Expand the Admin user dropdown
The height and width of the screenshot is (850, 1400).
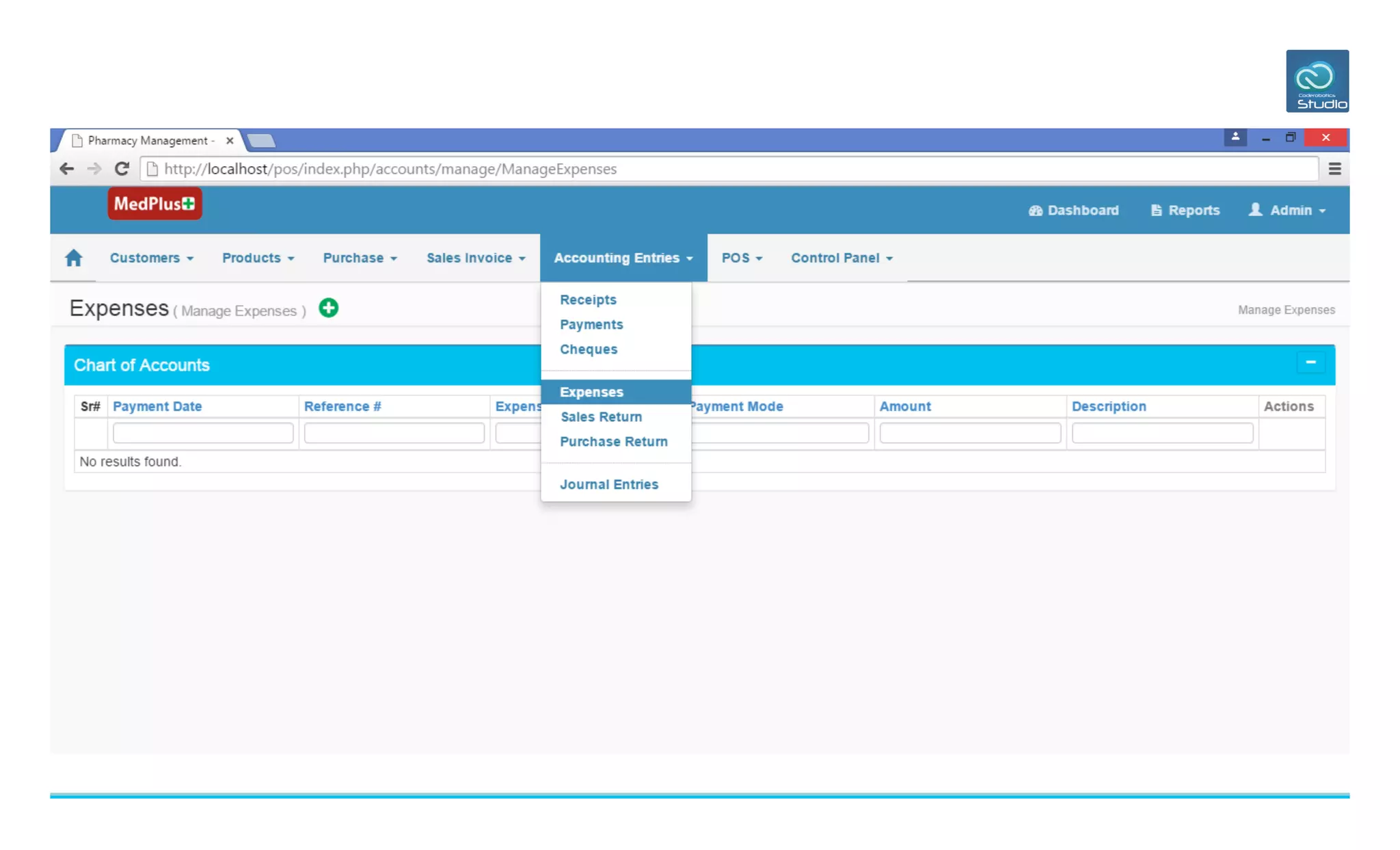click(x=1288, y=211)
